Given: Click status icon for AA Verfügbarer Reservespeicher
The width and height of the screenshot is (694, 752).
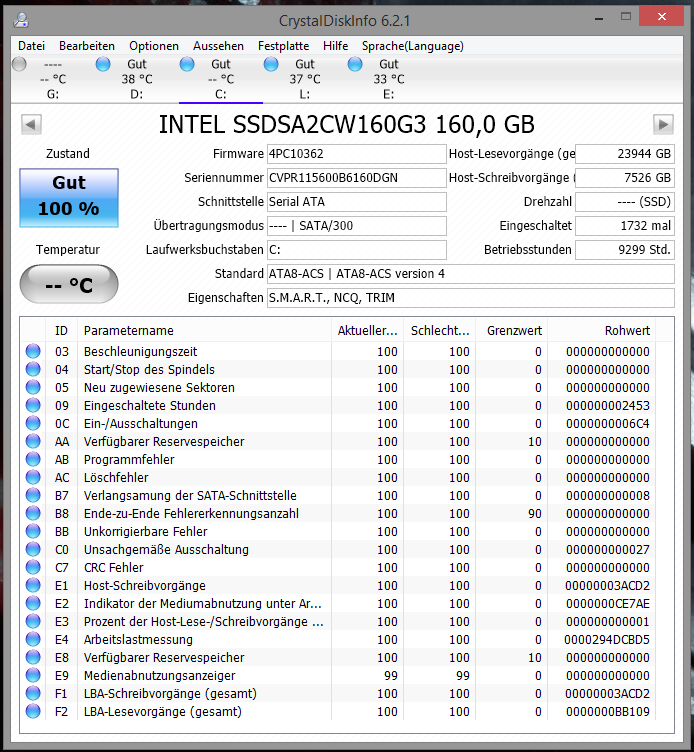Looking at the screenshot, I should (x=33, y=441).
